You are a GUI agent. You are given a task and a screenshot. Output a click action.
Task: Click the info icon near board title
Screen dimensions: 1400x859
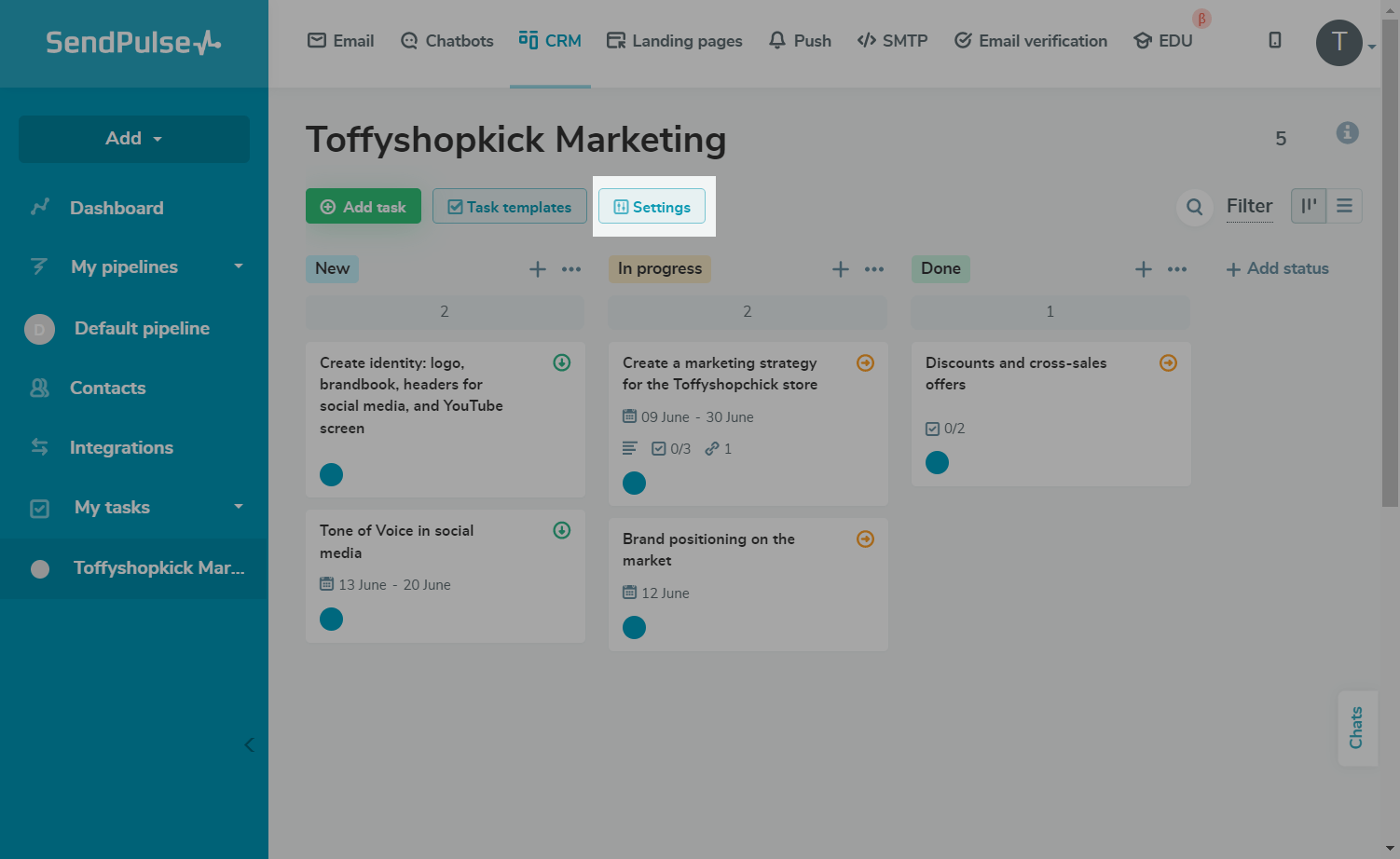(1347, 132)
